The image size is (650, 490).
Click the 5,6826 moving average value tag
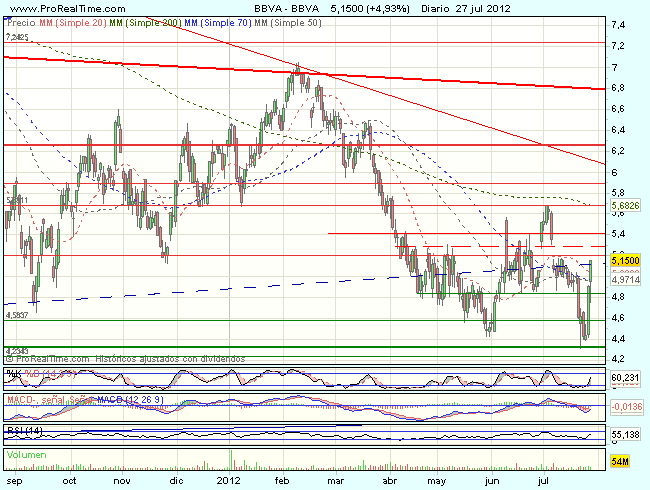click(626, 205)
